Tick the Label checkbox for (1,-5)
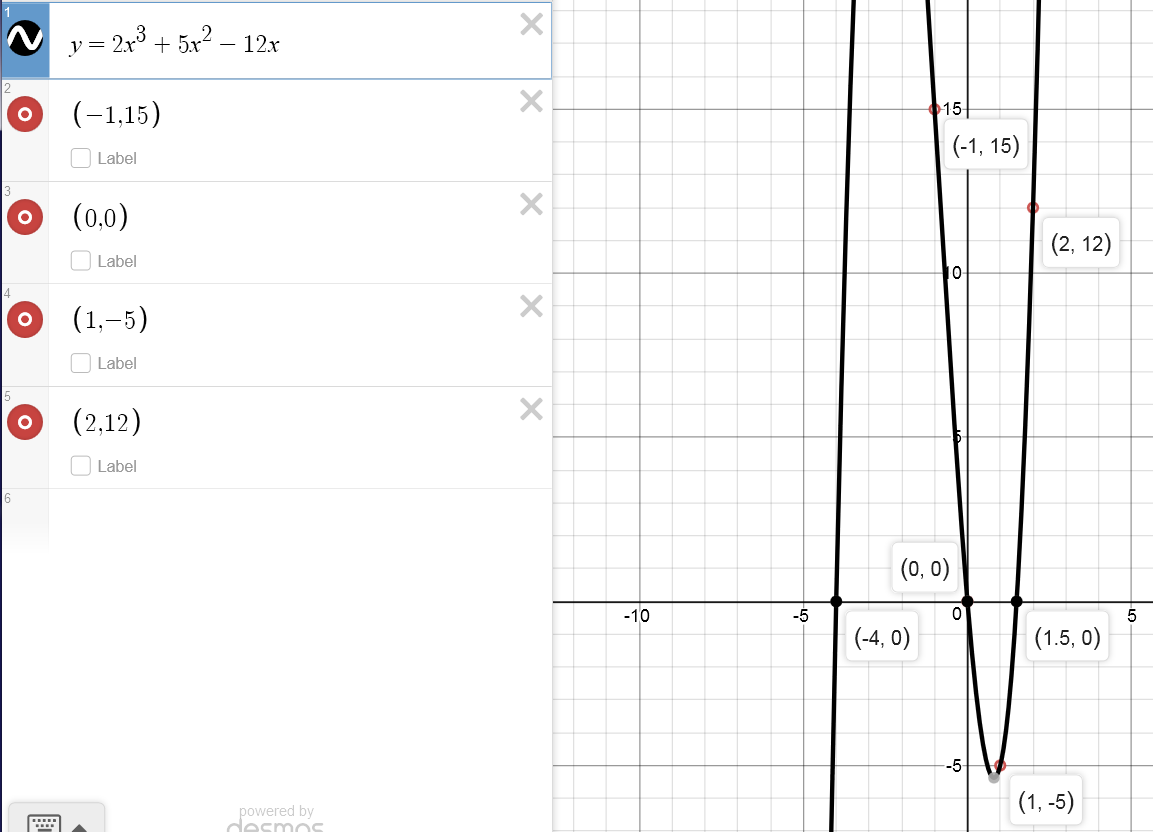The width and height of the screenshot is (1153, 832). click(81, 363)
